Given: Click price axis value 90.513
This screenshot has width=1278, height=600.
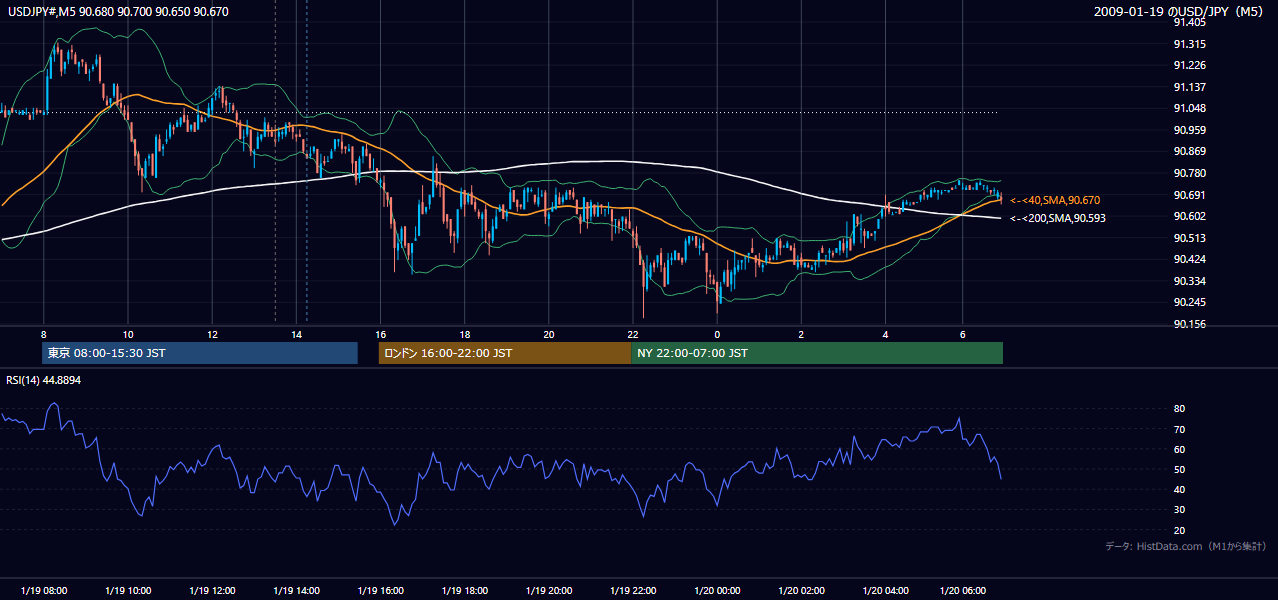Looking at the screenshot, I should (x=1189, y=238).
